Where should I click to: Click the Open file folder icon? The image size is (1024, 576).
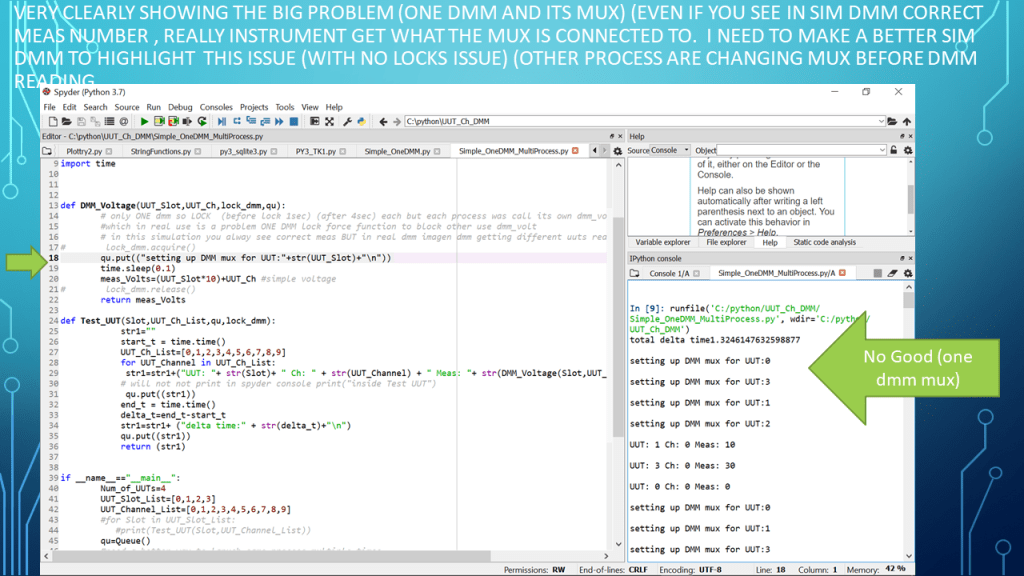pyautogui.click(x=64, y=122)
